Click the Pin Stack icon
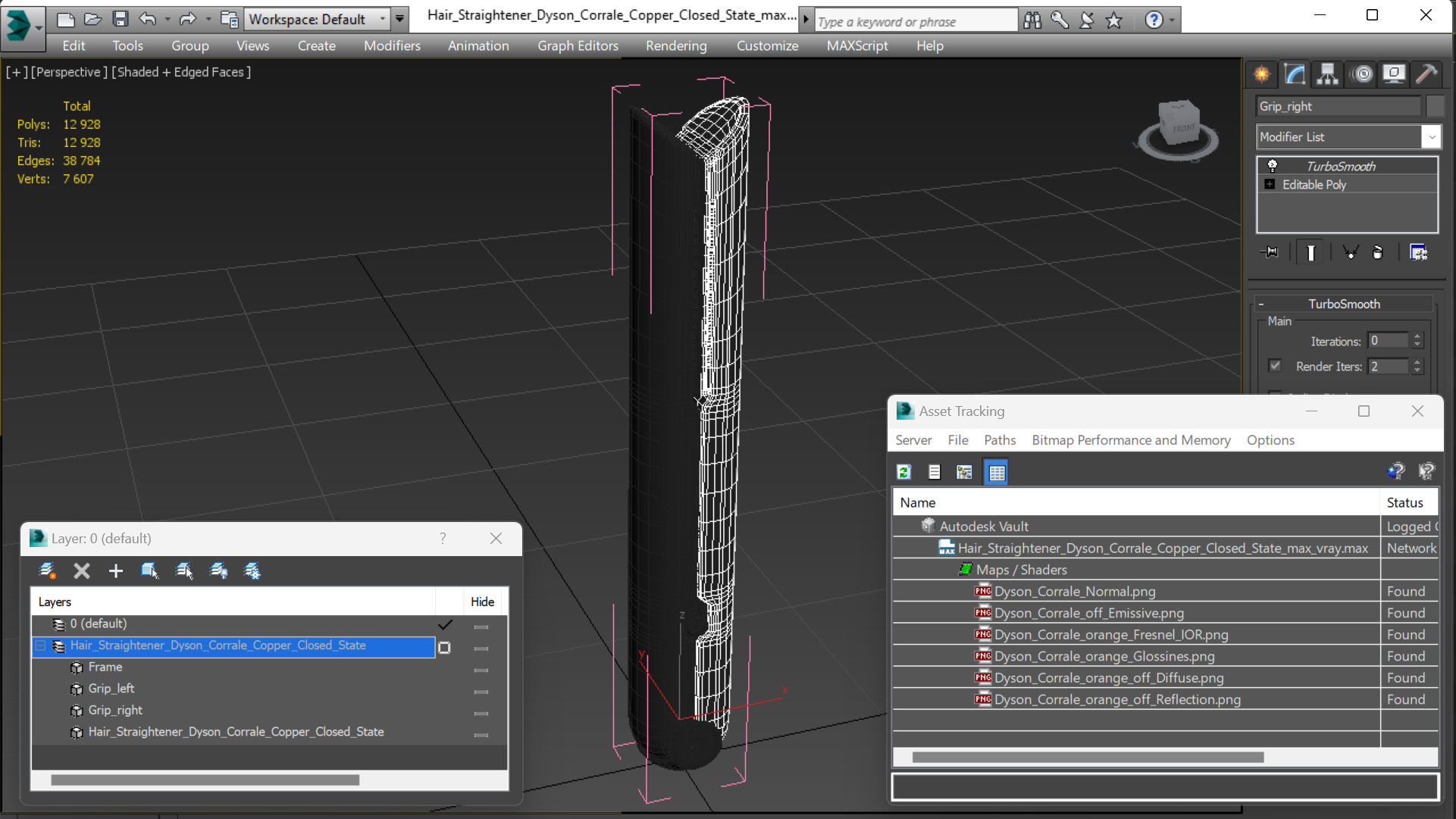The width and height of the screenshot is (1456, 819). (x=1270, y=252)
